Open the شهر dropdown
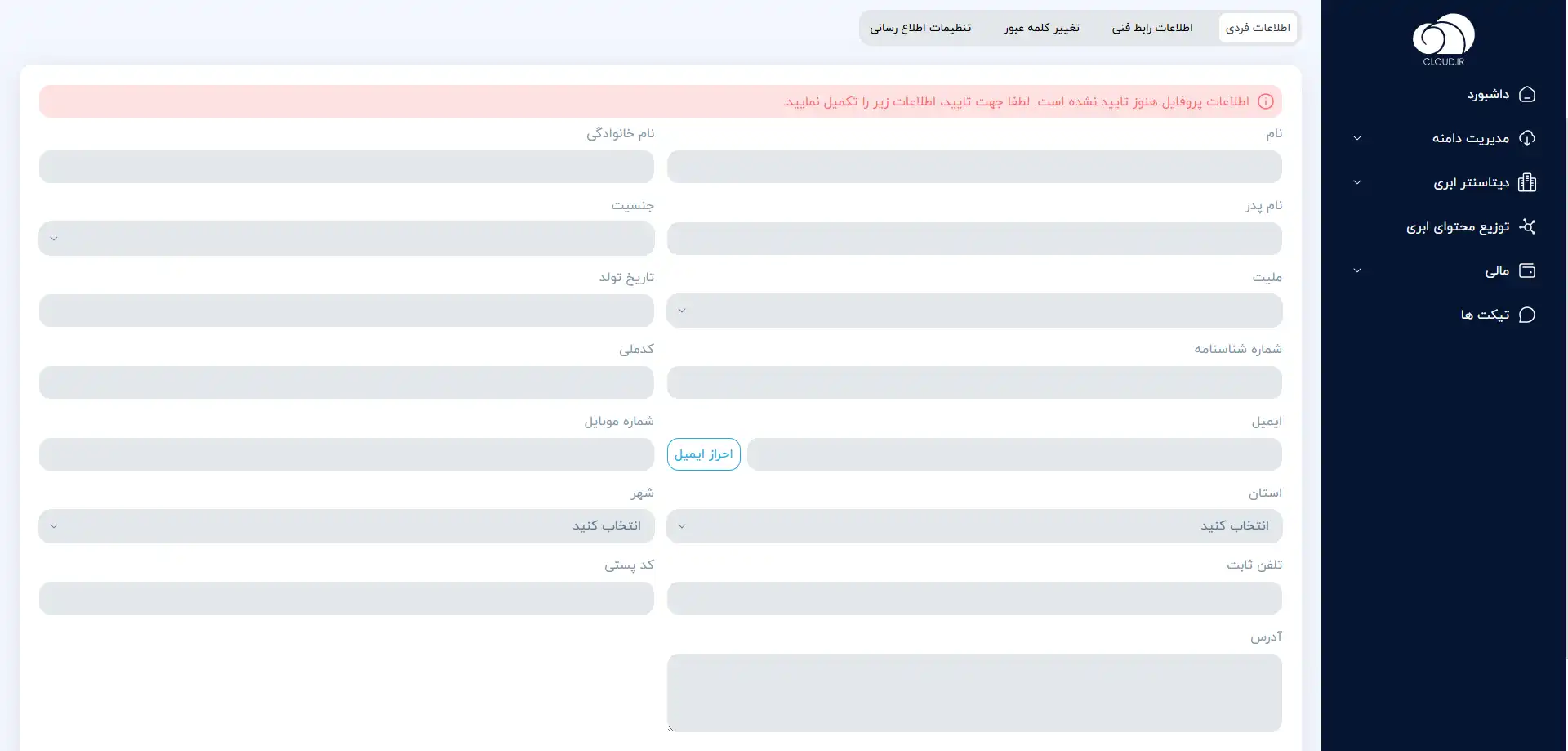The width and height of the screenshot is (1568, 751). 346,526
